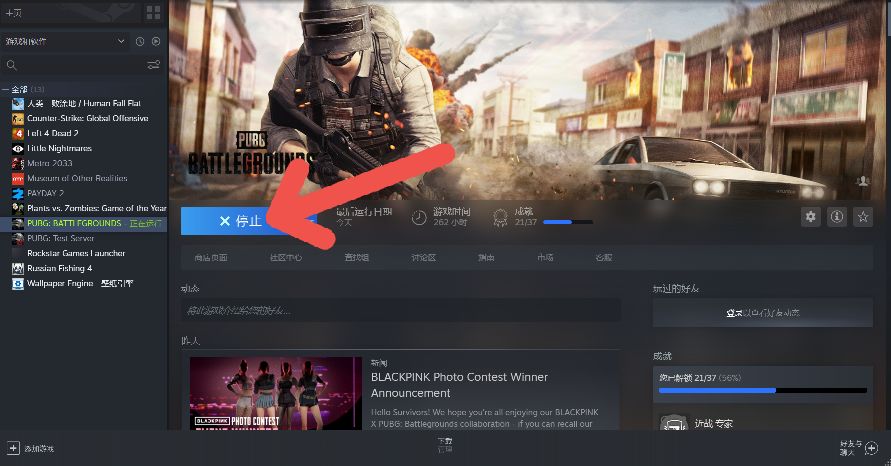The height and width of the screenshot is (466, 891).
Task: Click the playtime clock icon
Action: [419, 217]
